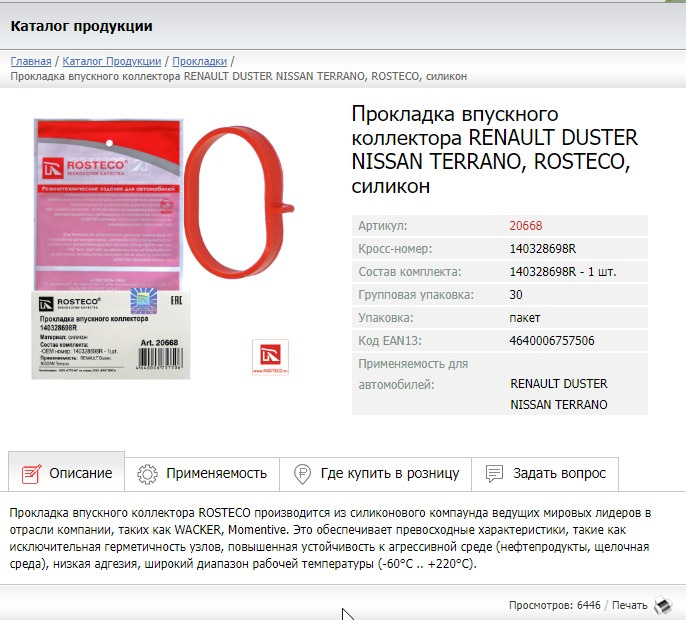Viewport: 686px width, 620px height.
Task: Switch to the Применяемость tab
Action: 202,473
